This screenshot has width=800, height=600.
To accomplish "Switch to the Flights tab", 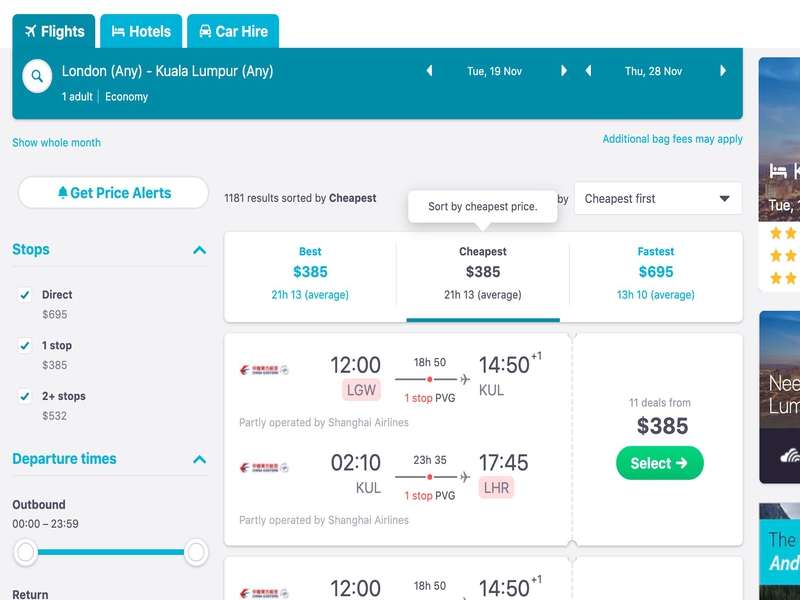I will click(x=54, y=32).
